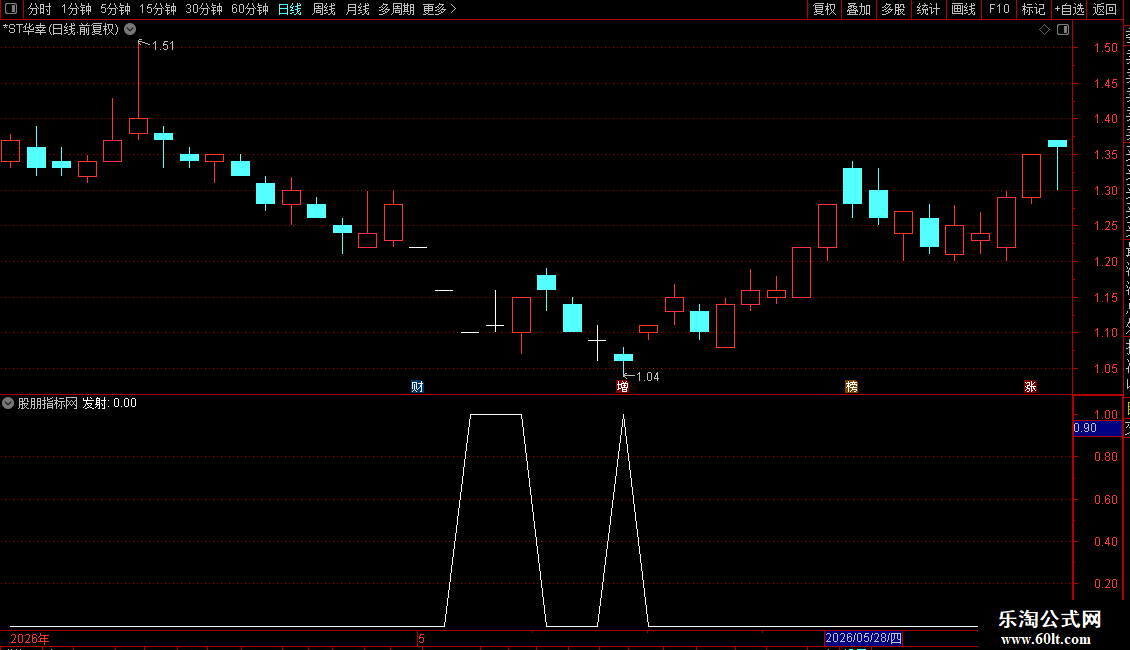Click the 榜 ranking event marker
1130x650 pixels.
(852, 387)
